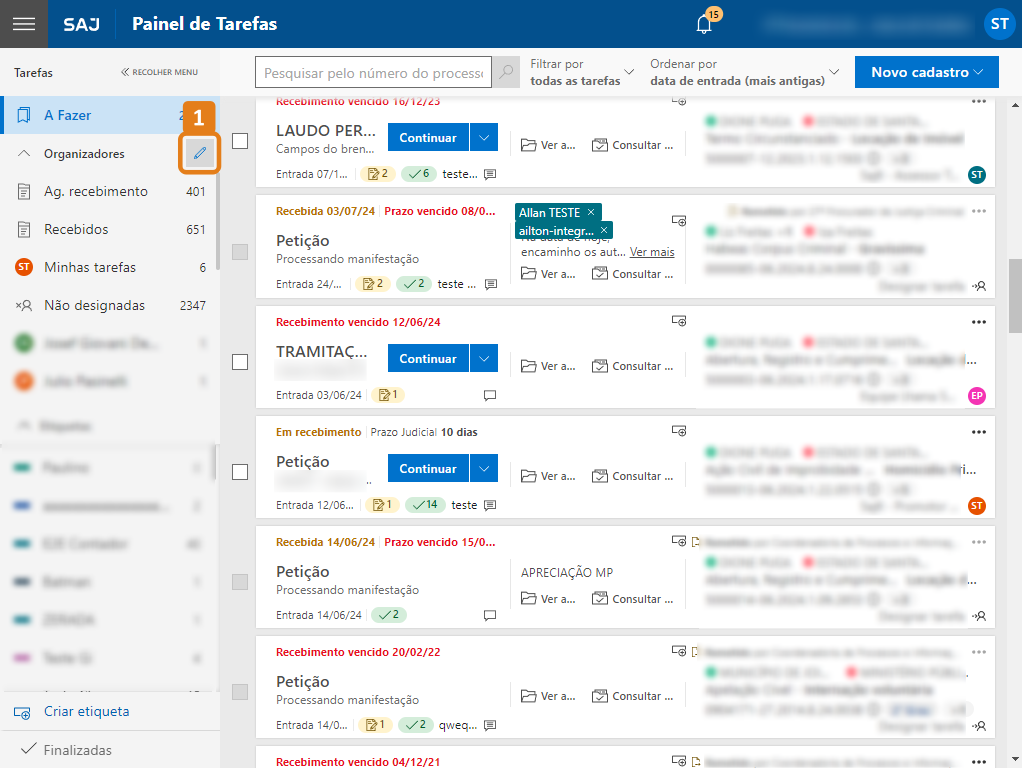Screen dimensions: 1022x768
Task: Select the TRAMITAÇ... task checkbox
Action: point(240,362)
